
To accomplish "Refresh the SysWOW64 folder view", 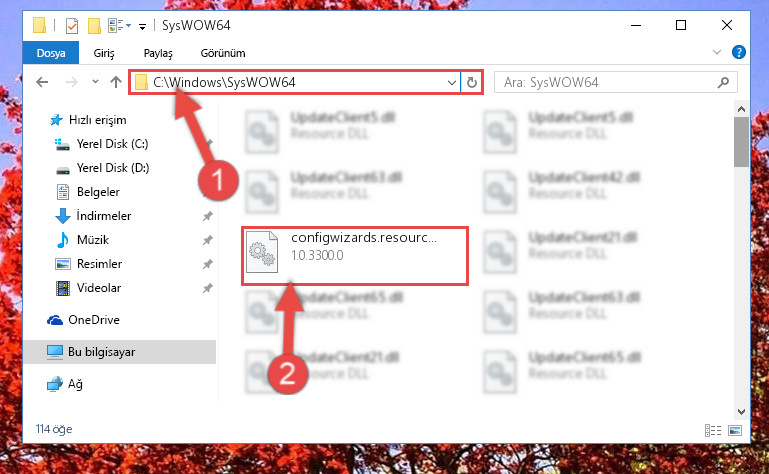I will pyautogui.click(x=471, y=82).
